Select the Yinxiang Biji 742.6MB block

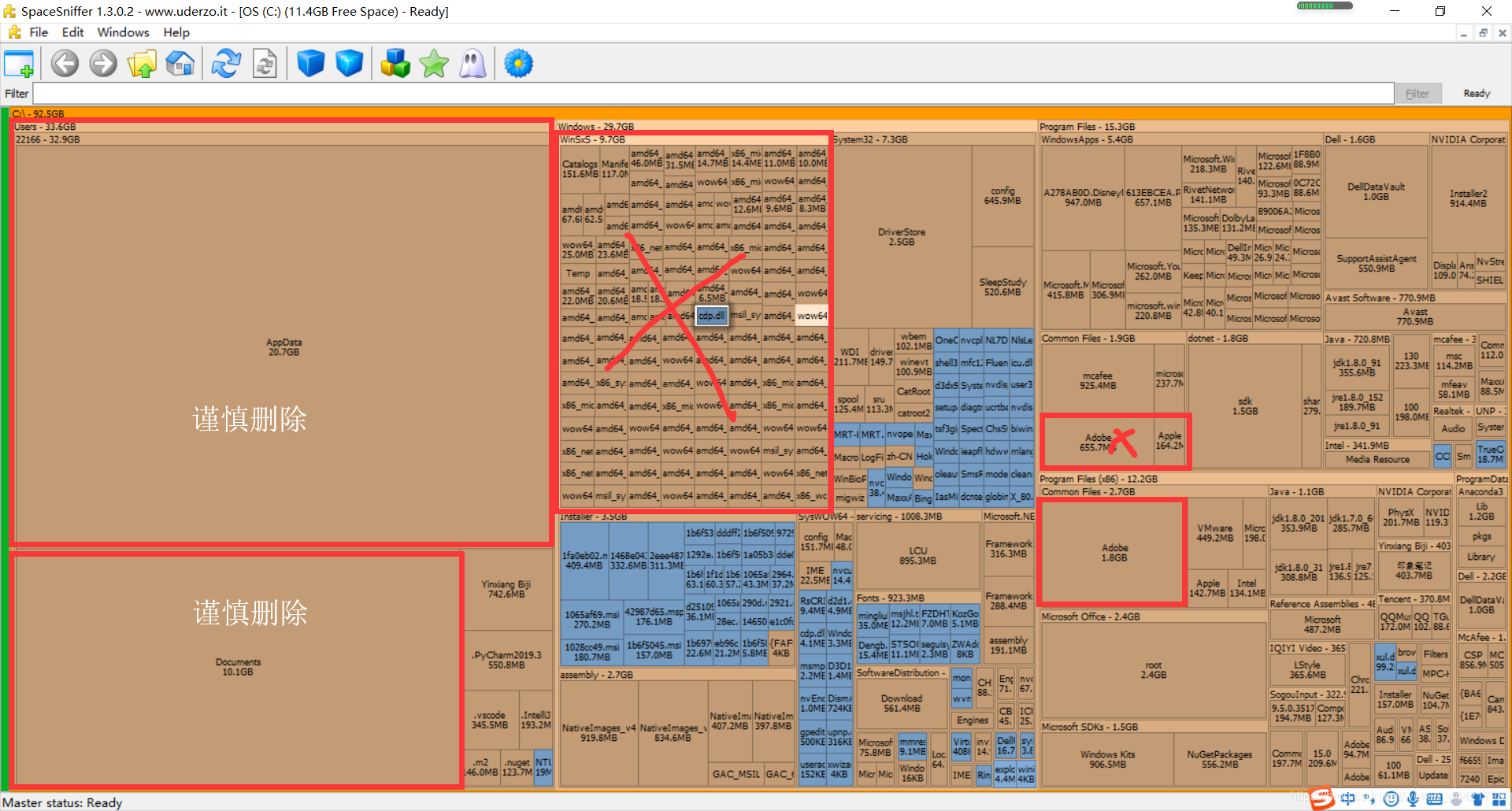pyautogui.click(x=506, y=589)
